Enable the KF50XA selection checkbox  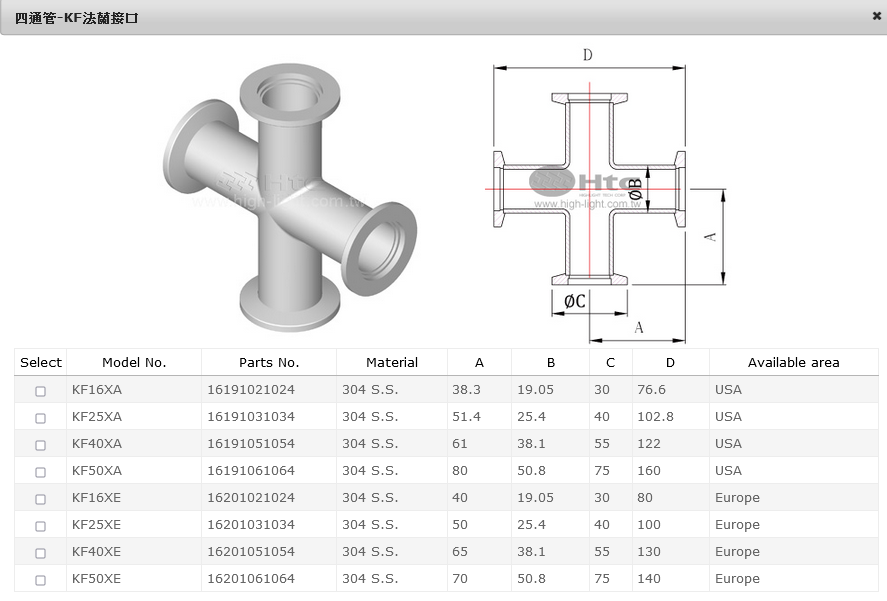click(41, 472)
